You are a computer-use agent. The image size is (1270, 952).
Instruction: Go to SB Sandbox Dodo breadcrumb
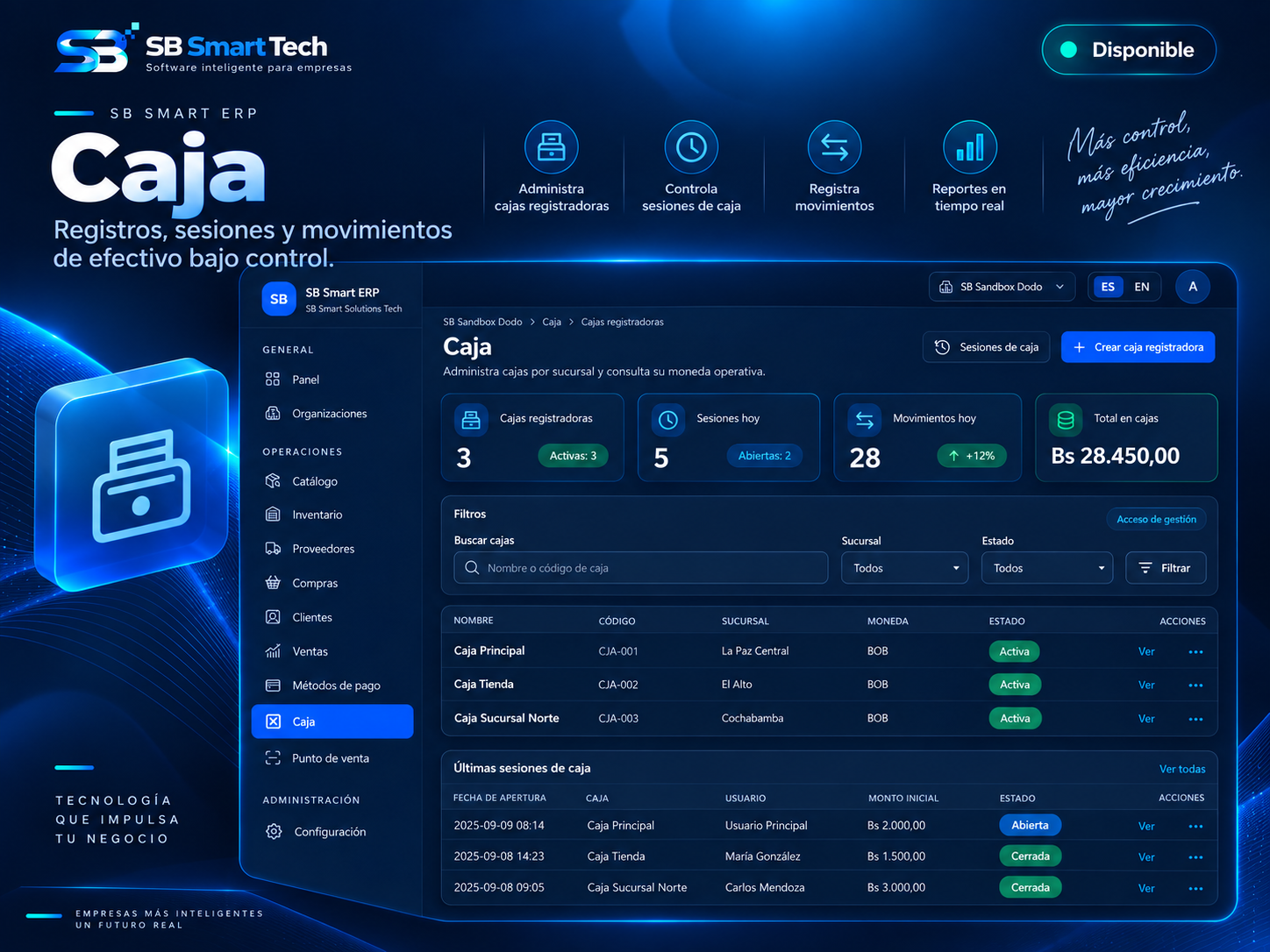482,322
